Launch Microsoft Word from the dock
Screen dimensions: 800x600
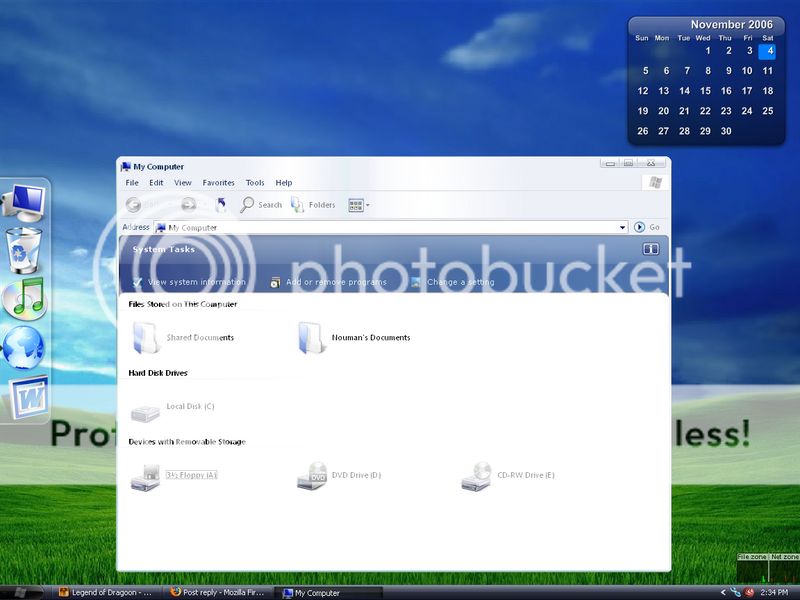click(x=26, y=398)
